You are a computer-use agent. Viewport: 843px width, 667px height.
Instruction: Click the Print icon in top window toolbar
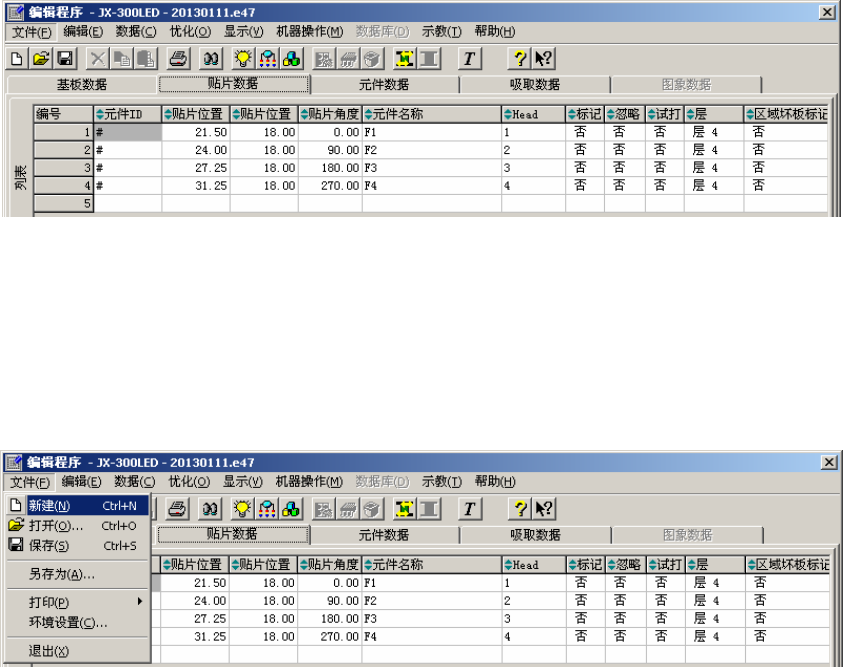click(178, 59)
